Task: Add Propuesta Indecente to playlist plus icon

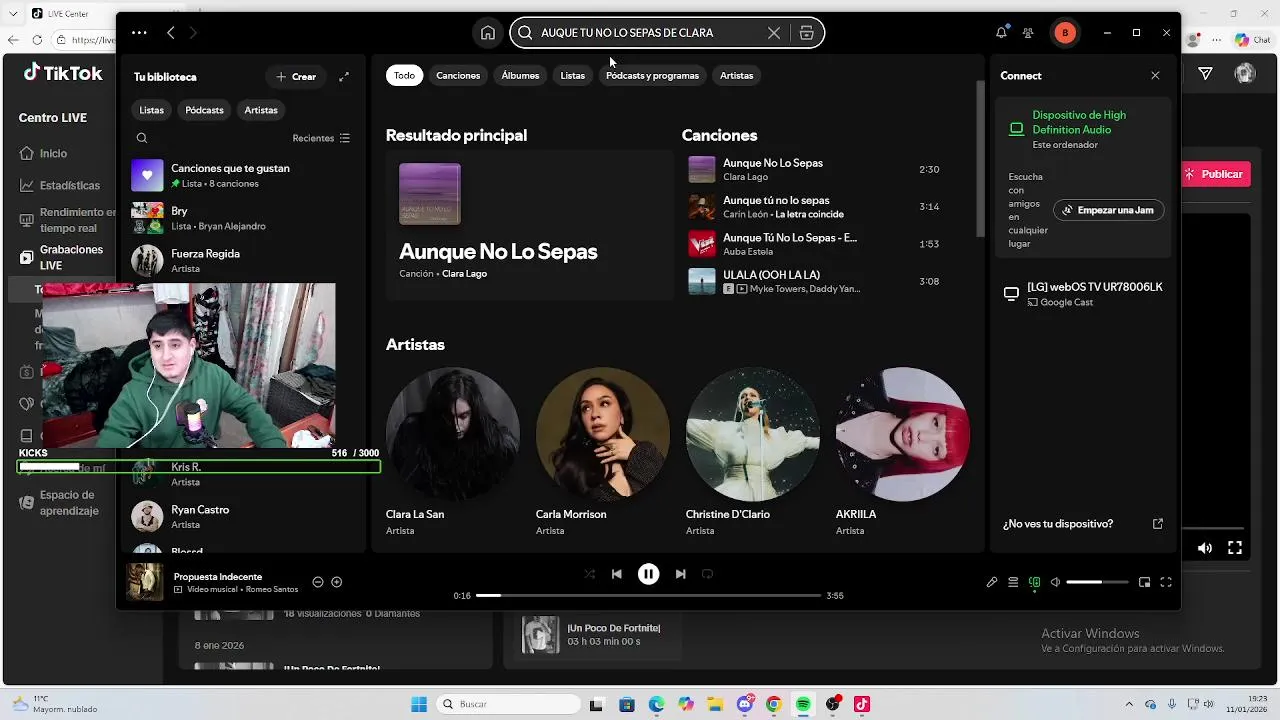Action: tap(337, 582)
